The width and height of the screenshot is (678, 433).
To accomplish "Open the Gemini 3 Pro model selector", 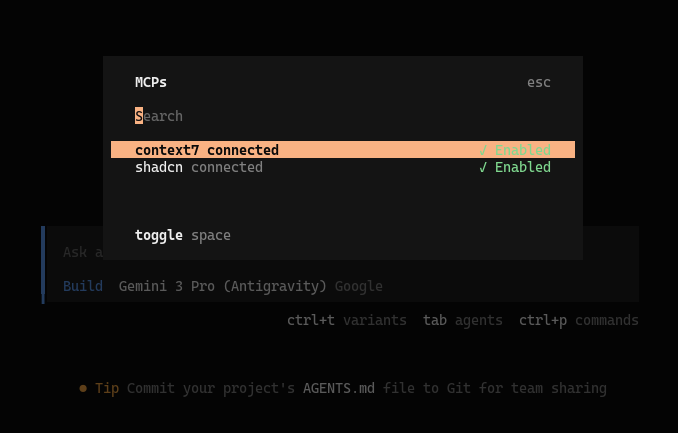I will [x=222, y=286].
